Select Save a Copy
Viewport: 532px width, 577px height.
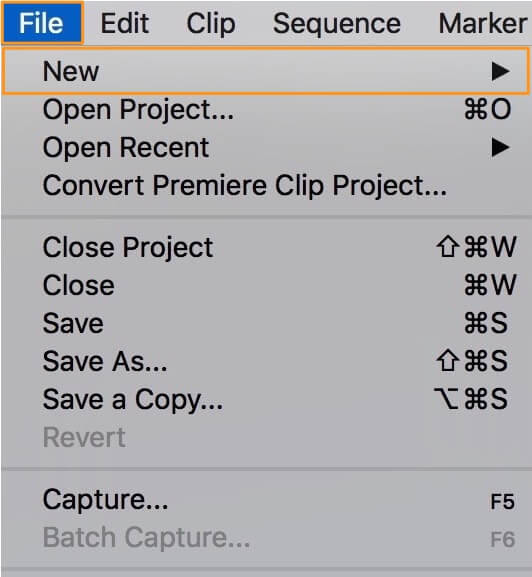266,399
